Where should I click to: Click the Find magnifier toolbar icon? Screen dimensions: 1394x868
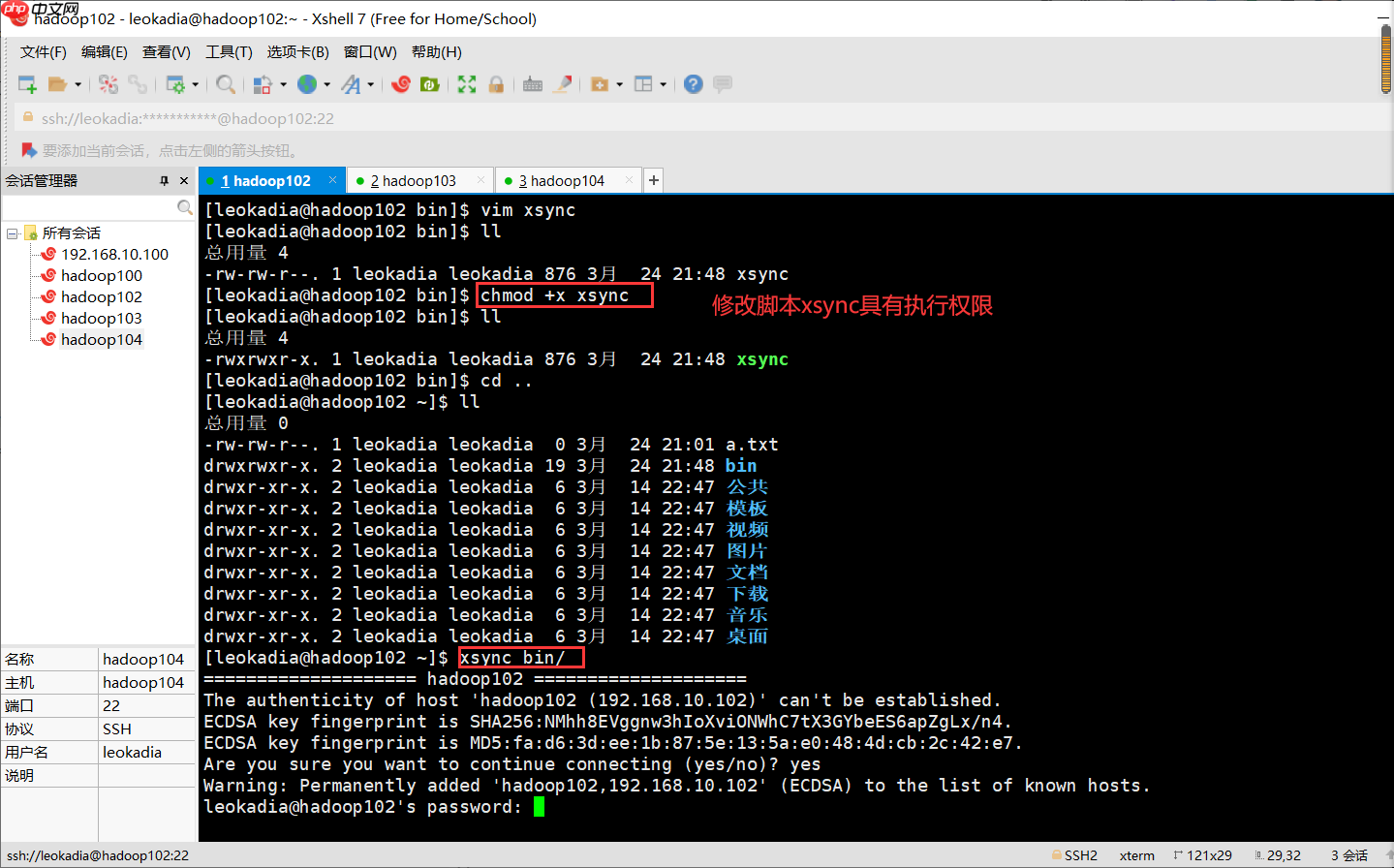click(226, 85)
